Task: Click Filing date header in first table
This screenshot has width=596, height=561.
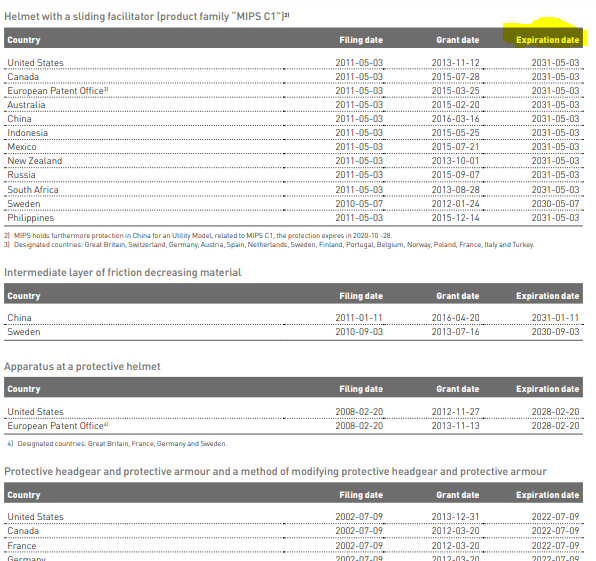Action: (x=361, y=40)
